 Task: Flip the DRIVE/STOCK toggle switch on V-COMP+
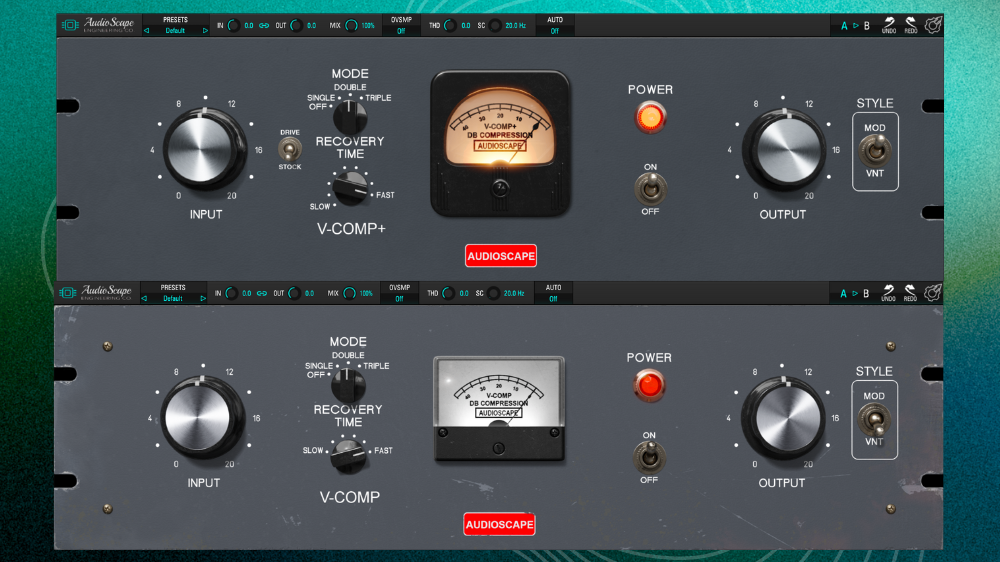point(290,149)
